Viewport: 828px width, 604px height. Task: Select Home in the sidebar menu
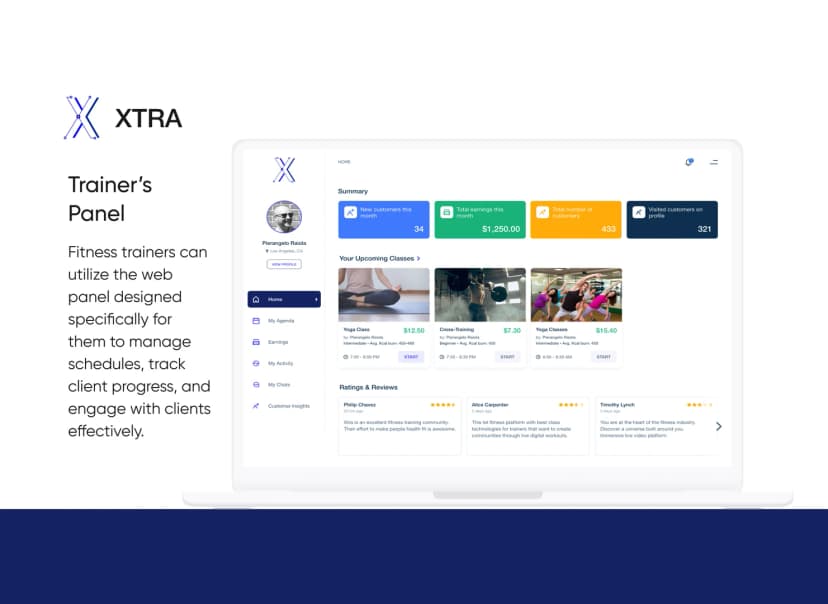pos(284,299)
